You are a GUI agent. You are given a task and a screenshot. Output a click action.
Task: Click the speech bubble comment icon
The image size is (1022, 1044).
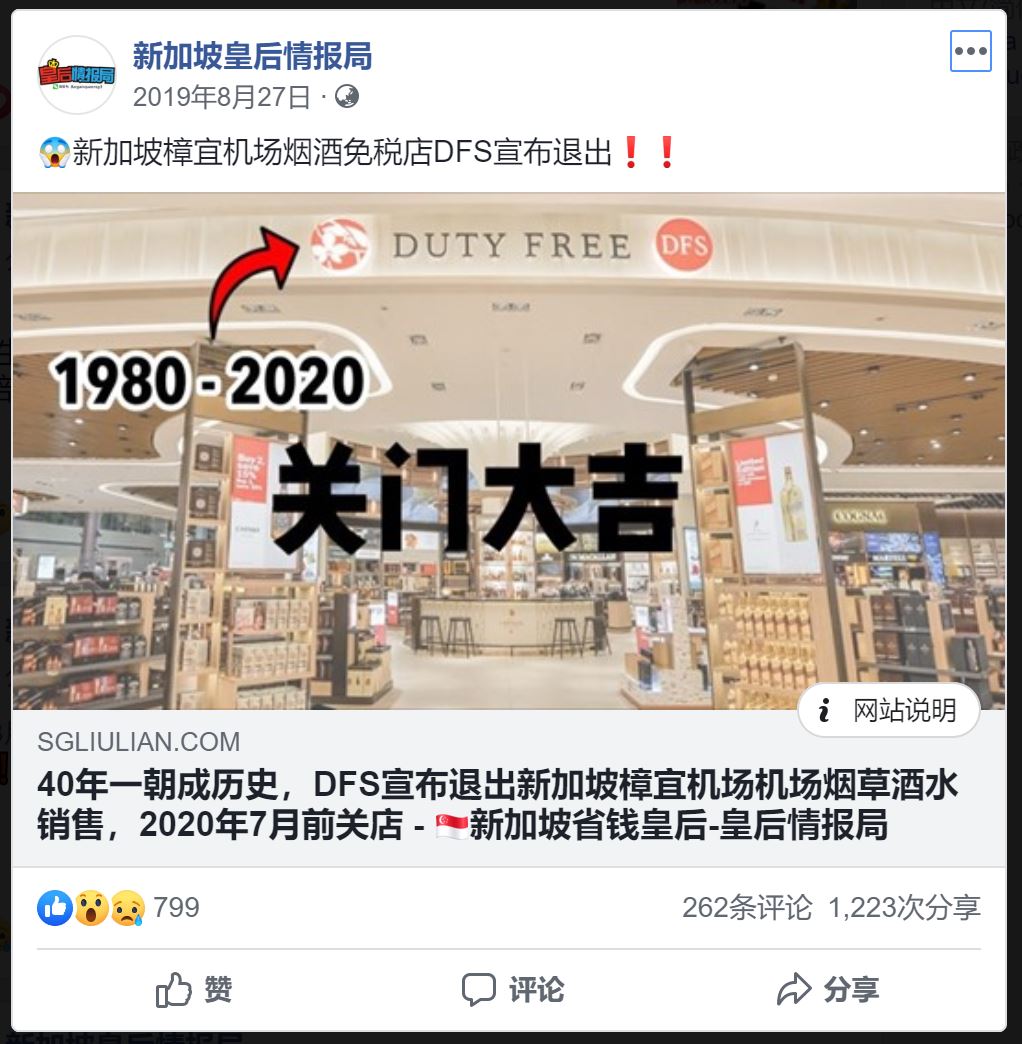pyautogui.click(x=479, y=989)
